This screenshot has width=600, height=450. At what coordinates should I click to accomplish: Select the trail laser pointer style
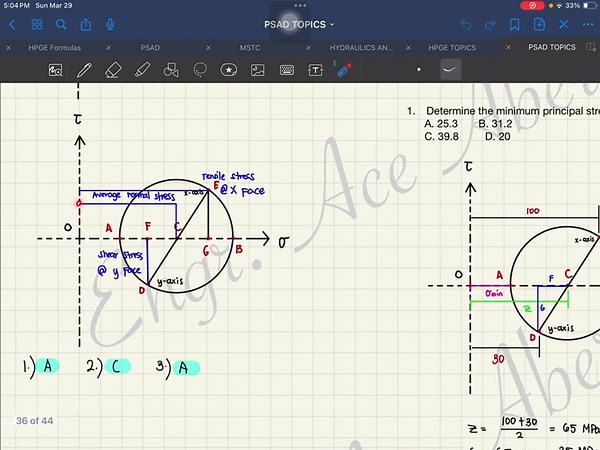coord(450,70)
